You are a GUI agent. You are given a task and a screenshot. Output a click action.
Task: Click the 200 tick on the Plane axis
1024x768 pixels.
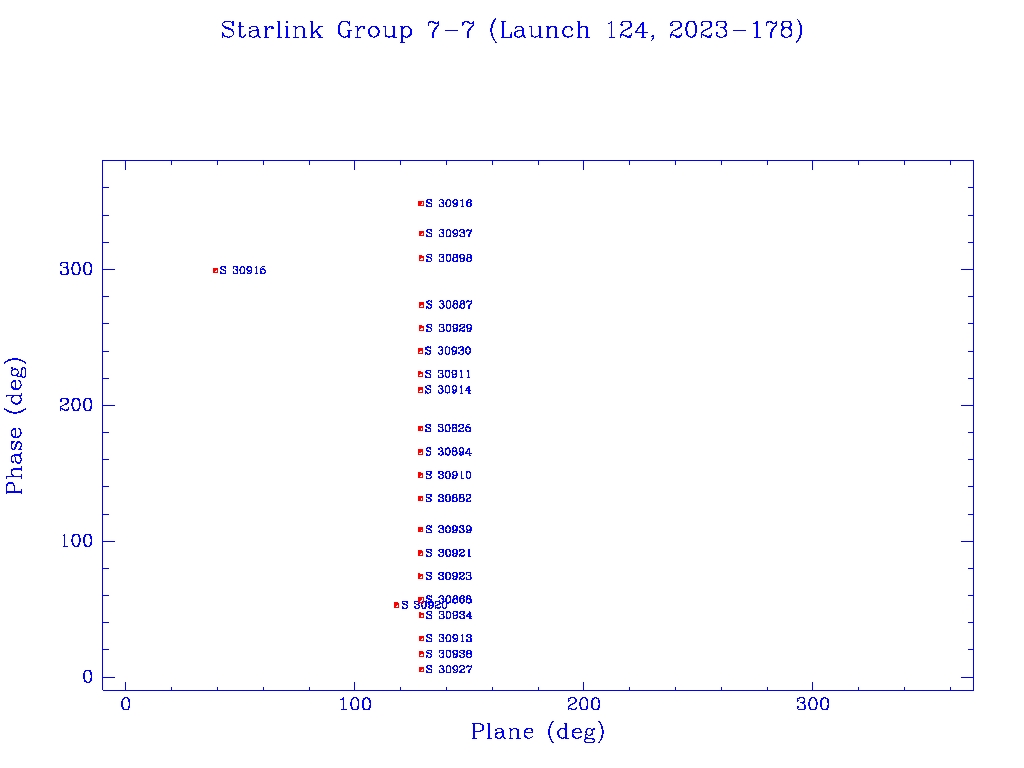coord(583,704)
